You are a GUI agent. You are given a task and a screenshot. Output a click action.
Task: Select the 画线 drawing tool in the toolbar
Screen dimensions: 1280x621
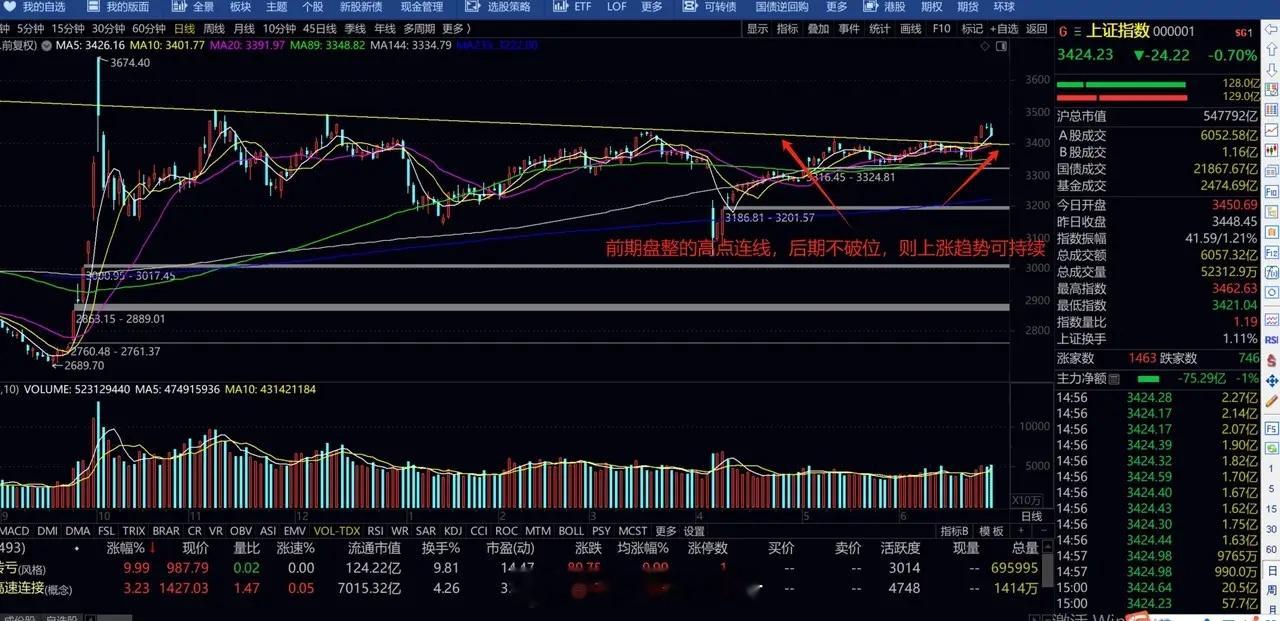(912, 29)
